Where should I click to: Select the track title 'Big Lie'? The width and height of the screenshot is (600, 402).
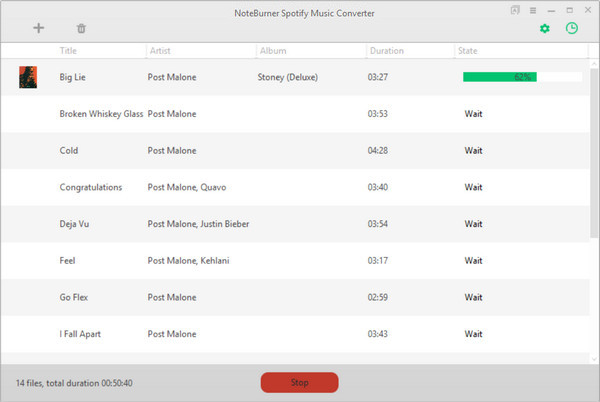pyautogui.click(x=72, y=77)
